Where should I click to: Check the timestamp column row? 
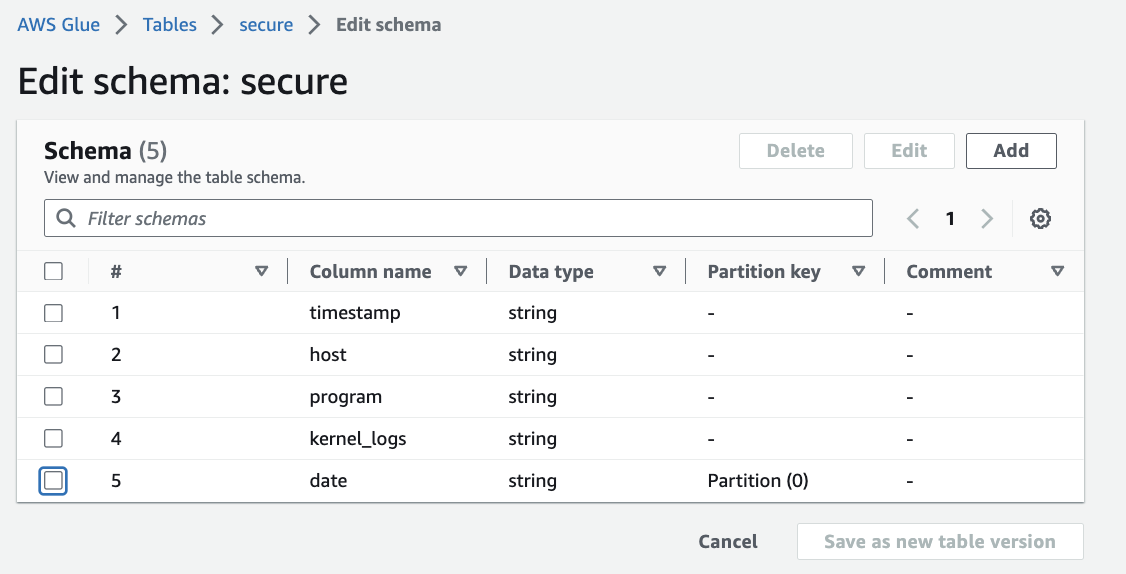(54, 313)
